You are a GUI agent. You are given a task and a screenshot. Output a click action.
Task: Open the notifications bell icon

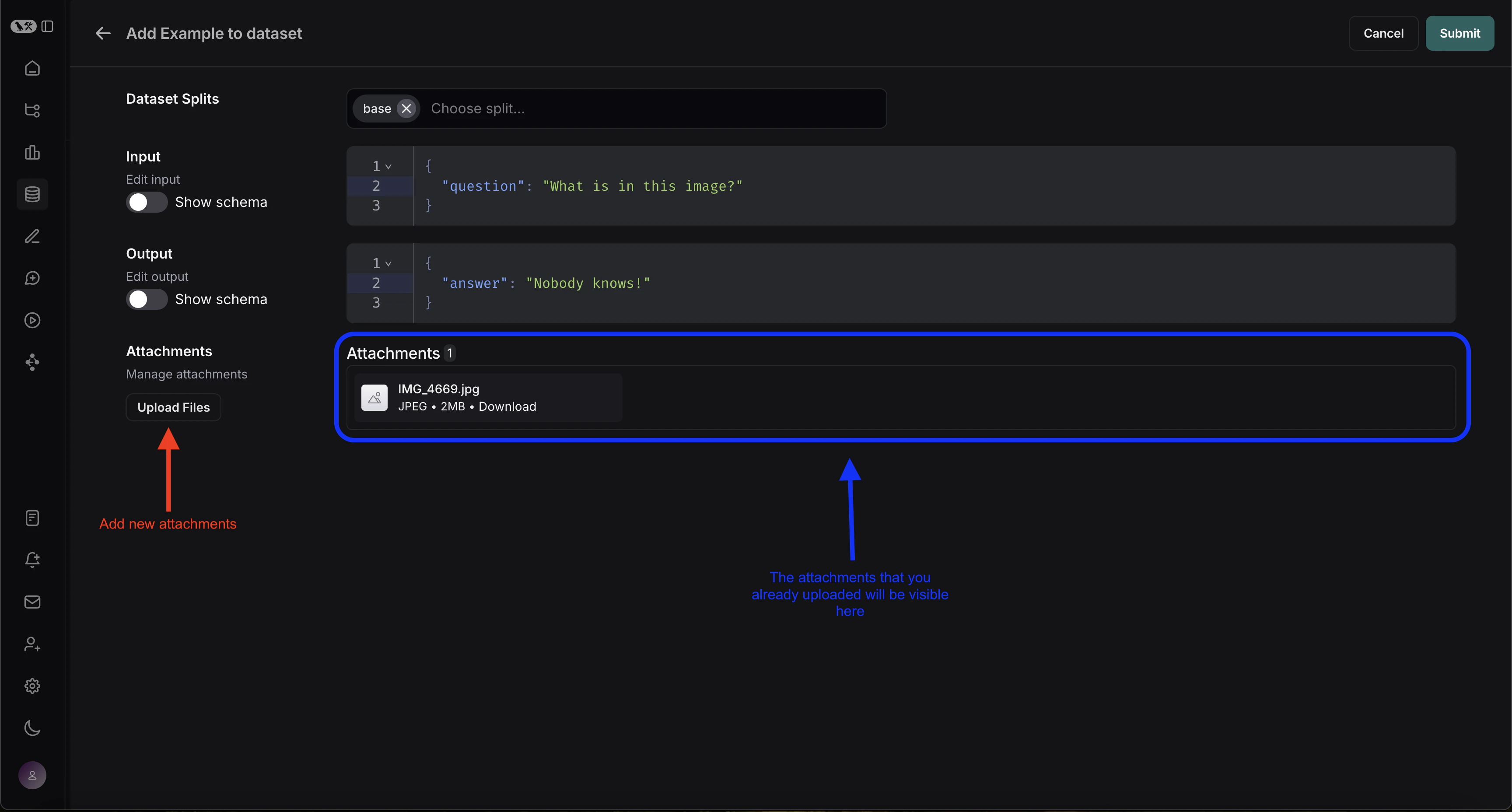pyautogui.click(x=32, y=560)
